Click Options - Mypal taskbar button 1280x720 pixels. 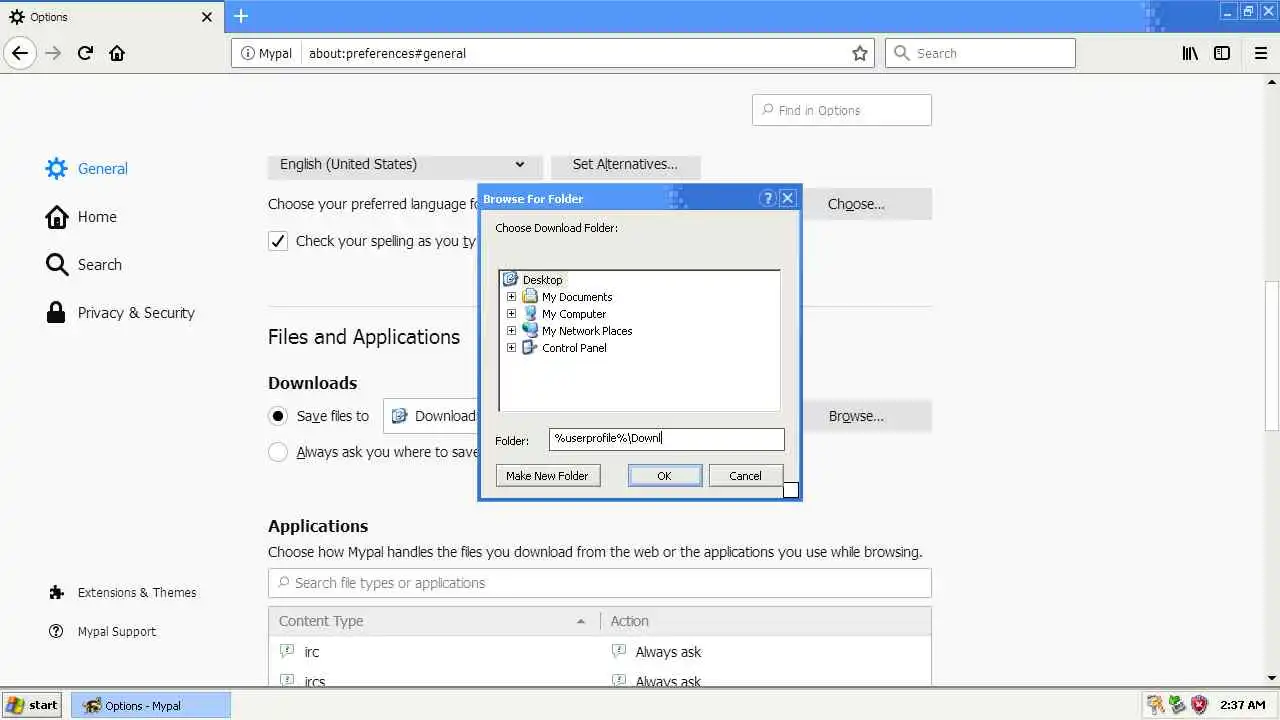pos(151,705)
